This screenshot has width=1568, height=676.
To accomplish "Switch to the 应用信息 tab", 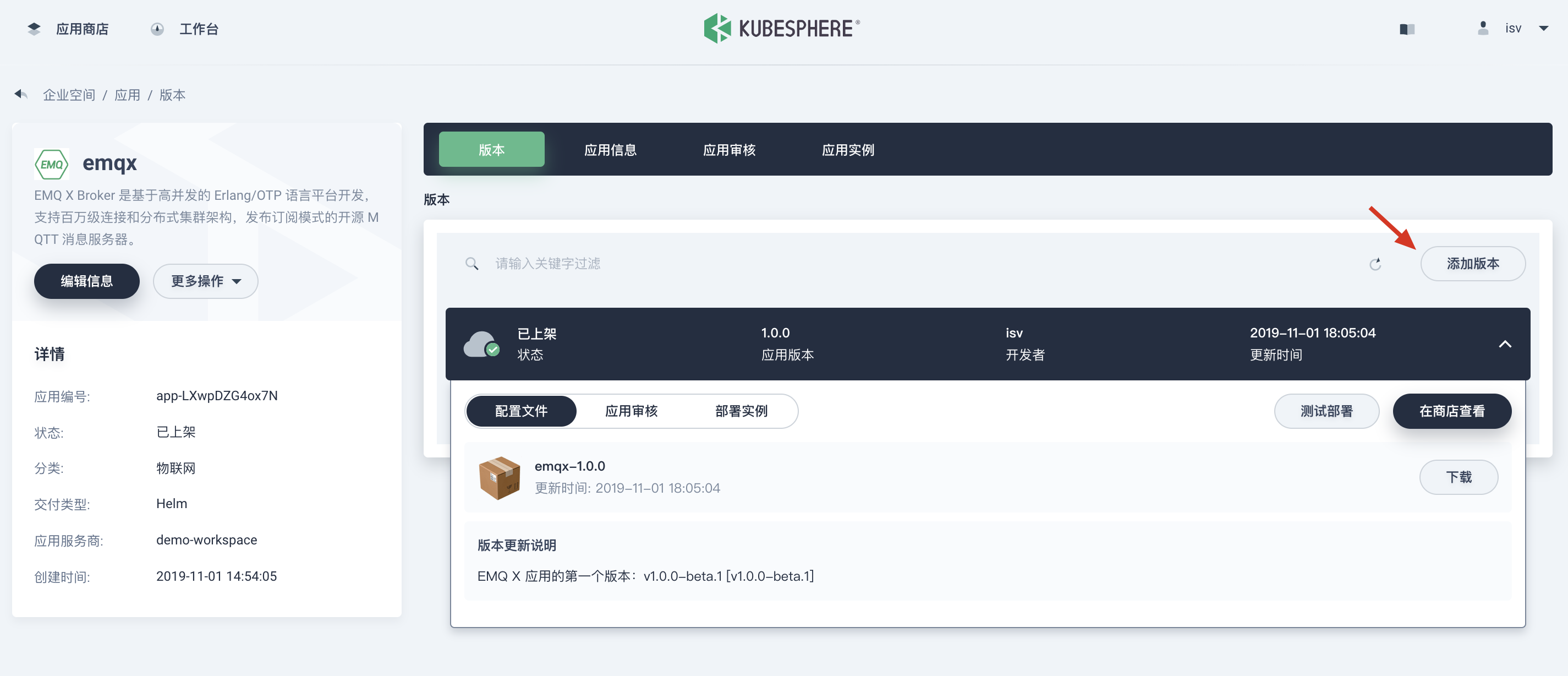I will click(611, 150).
